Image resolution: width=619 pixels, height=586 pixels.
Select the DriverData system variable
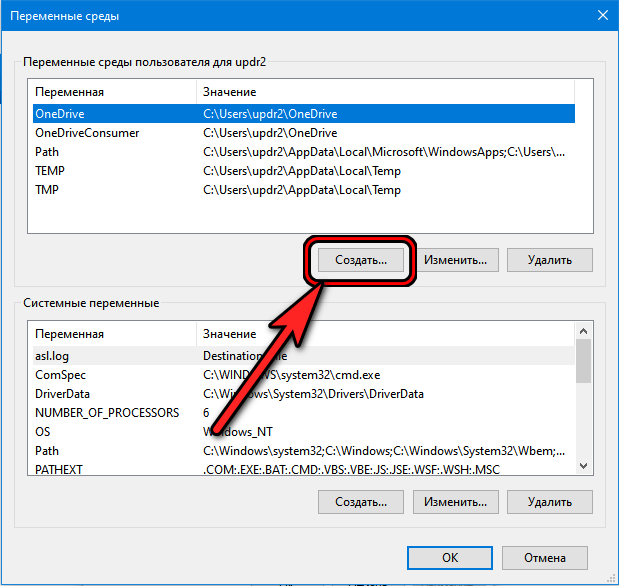point(62,393)
